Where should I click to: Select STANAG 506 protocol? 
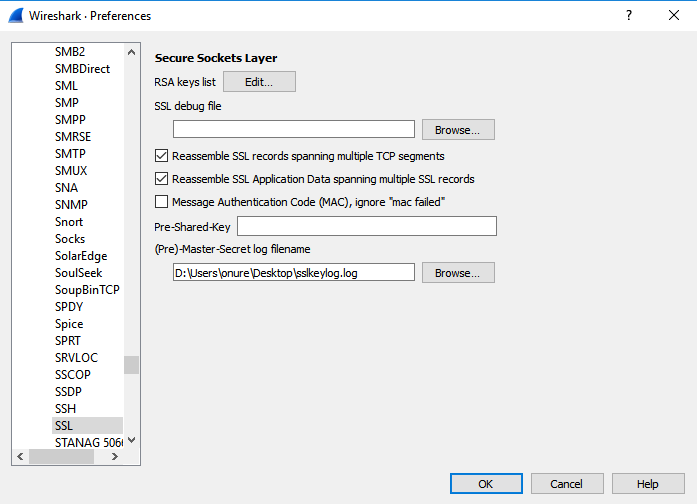point(88,443)
